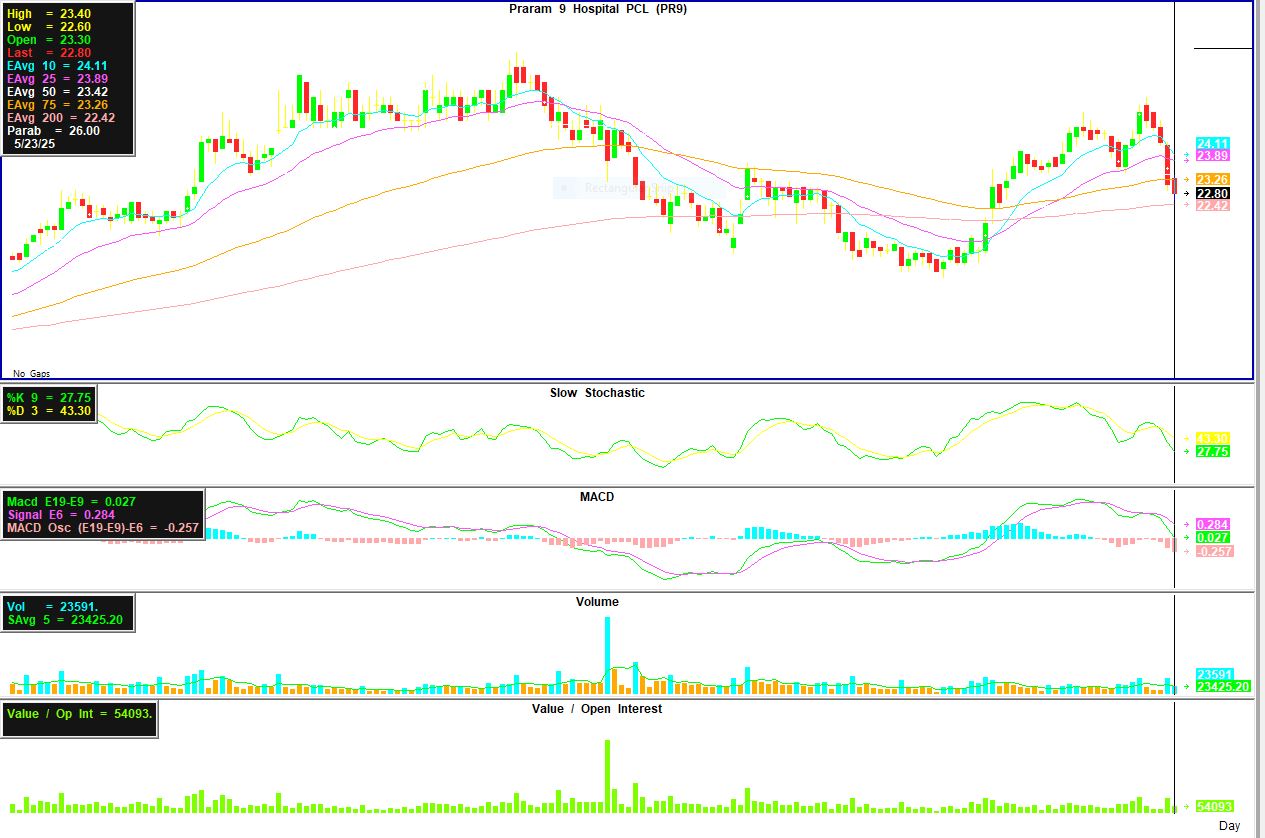Viewport: 1265px width, 838px height.
Task: Click the Slow Stochastic panel title
Action: (597, 393)
